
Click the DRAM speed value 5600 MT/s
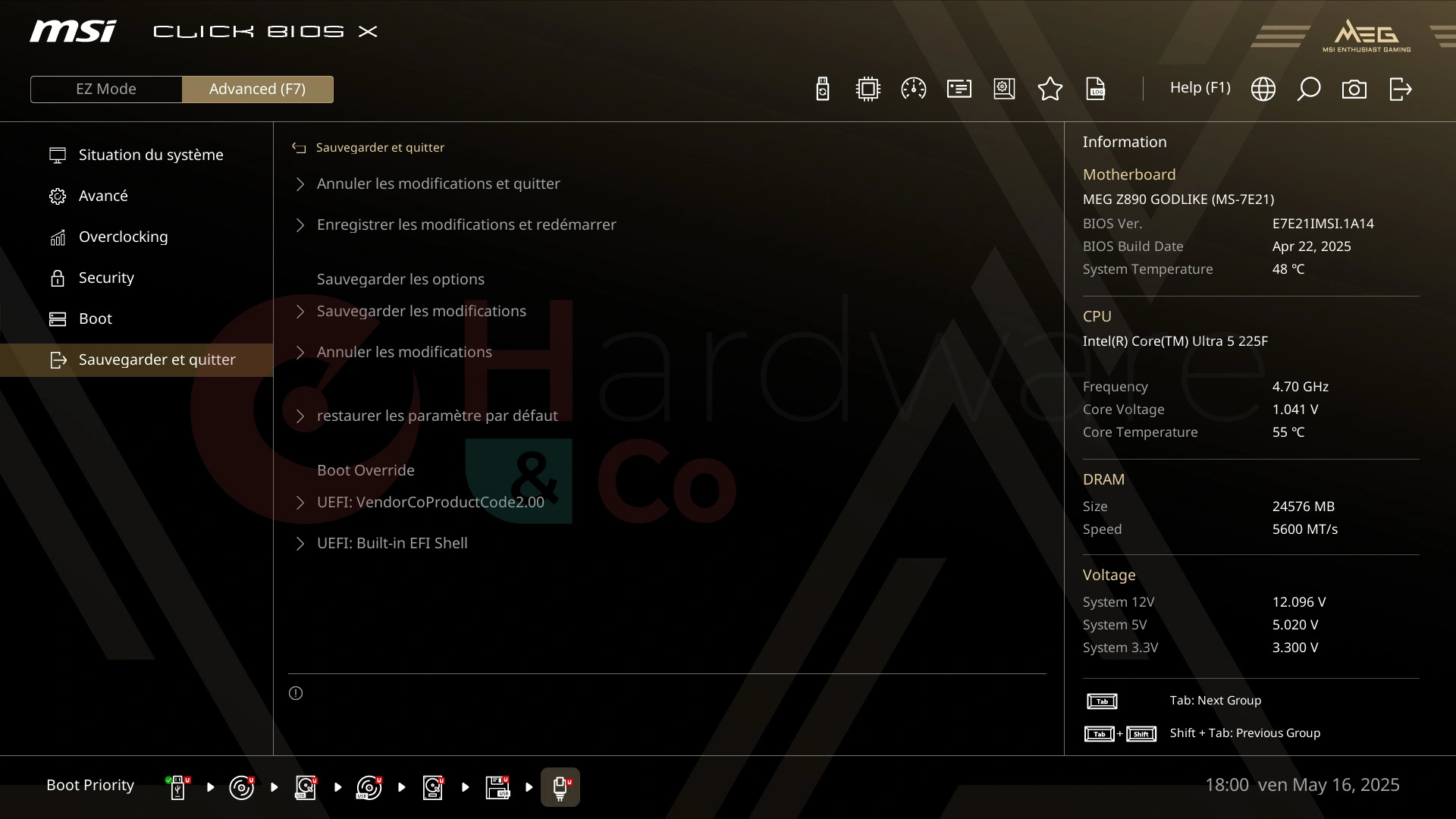[1304, 529]
